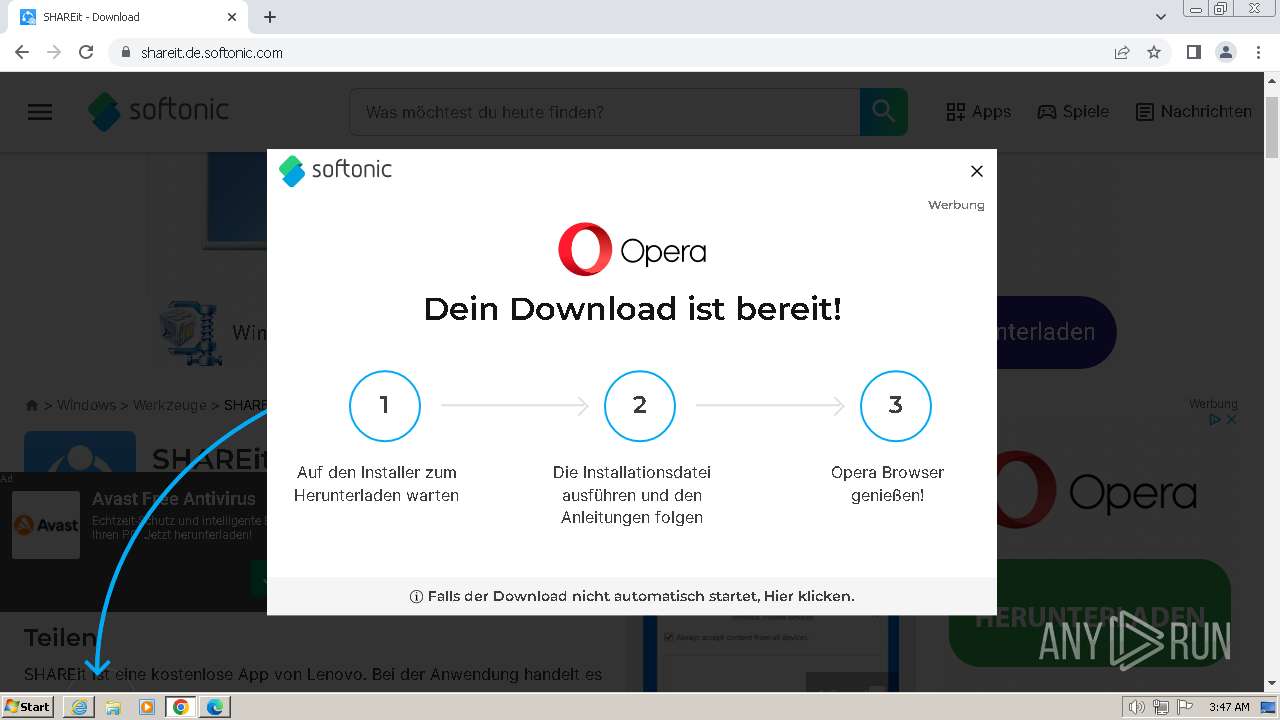Viewport: 1280px width, 720px height.
Task: Click 'Werkzeuge' in the breadcrumb
Action: point(169,405)
